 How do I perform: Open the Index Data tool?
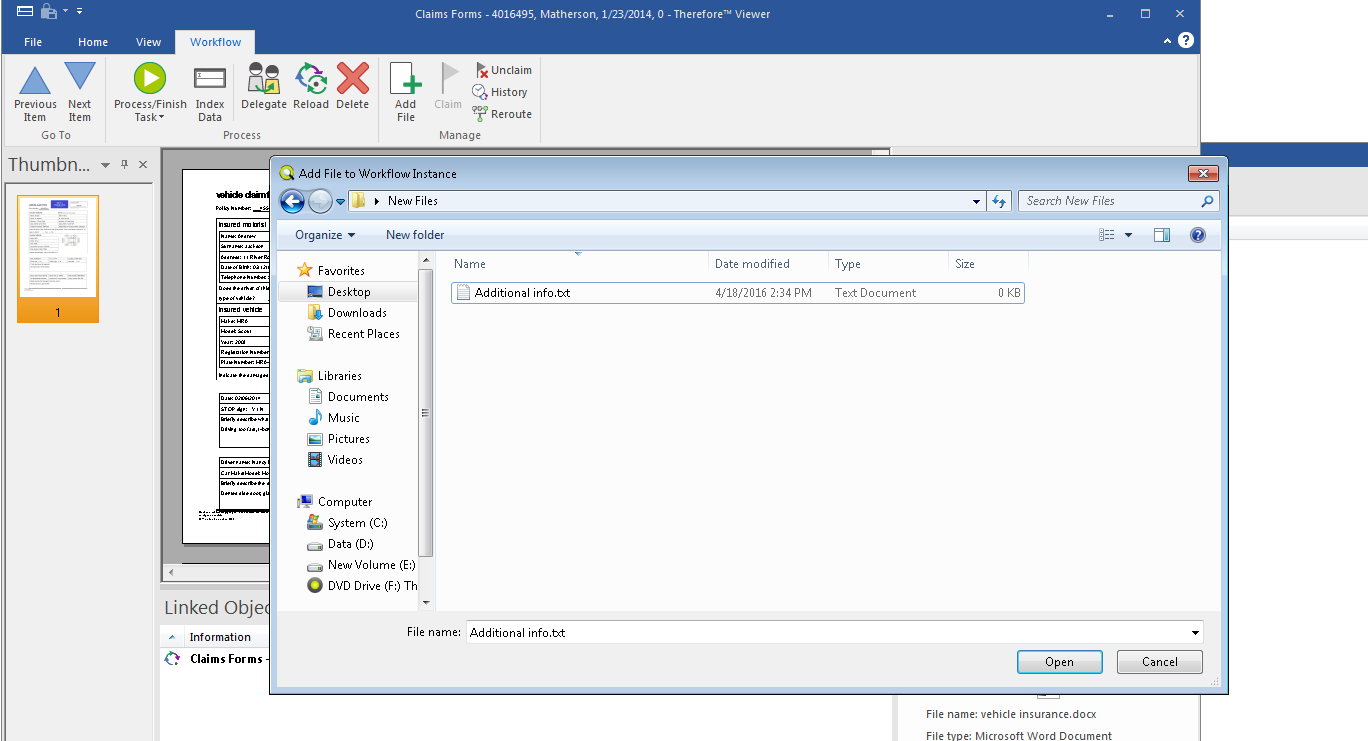[210, 80]
